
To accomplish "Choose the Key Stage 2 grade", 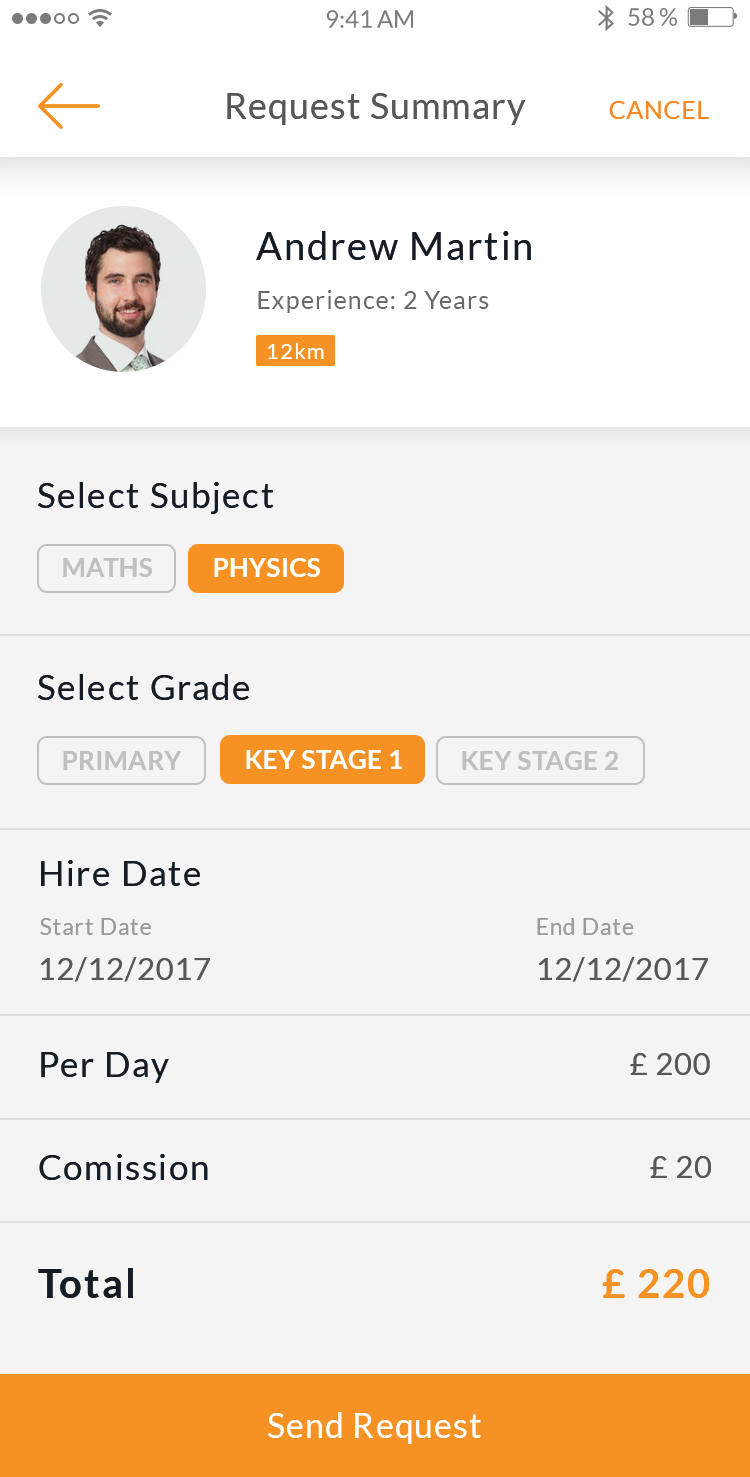I will click(540, 760).
